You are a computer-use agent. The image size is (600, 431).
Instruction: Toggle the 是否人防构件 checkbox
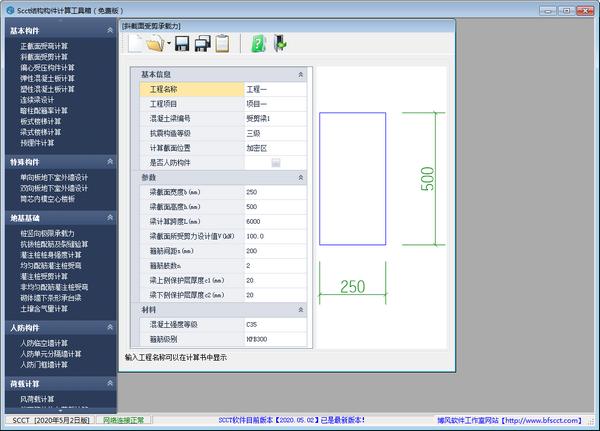pyautogui.click(x=276, y=163)
